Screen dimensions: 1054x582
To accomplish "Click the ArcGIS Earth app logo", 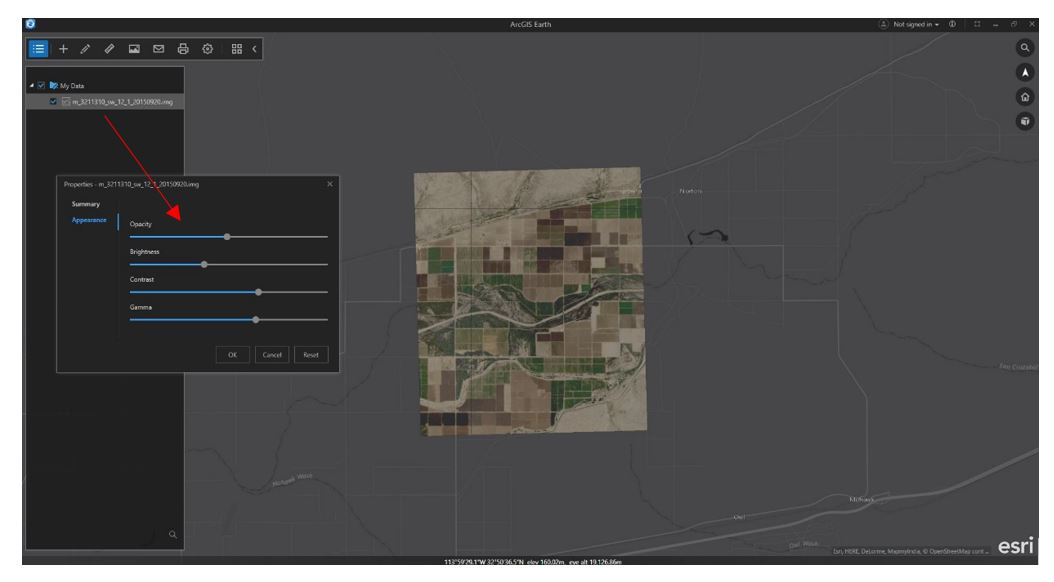I will [30, 24].
